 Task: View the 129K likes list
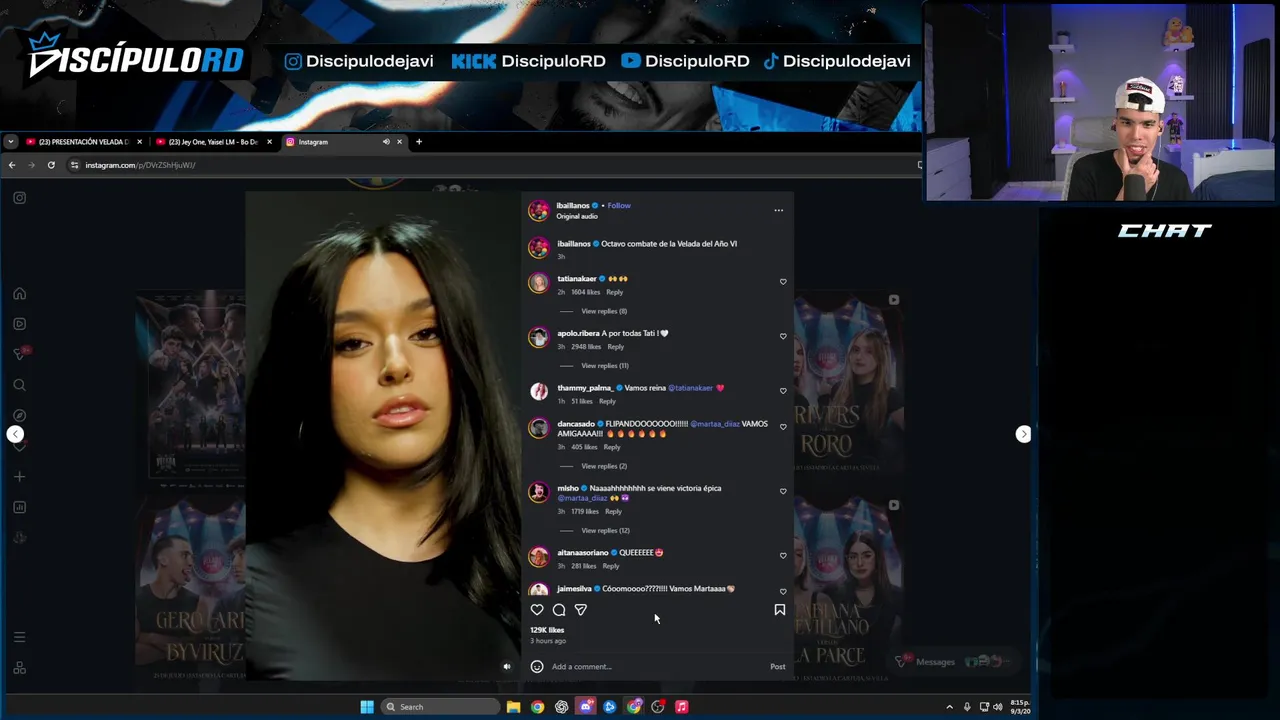point(547,630)
